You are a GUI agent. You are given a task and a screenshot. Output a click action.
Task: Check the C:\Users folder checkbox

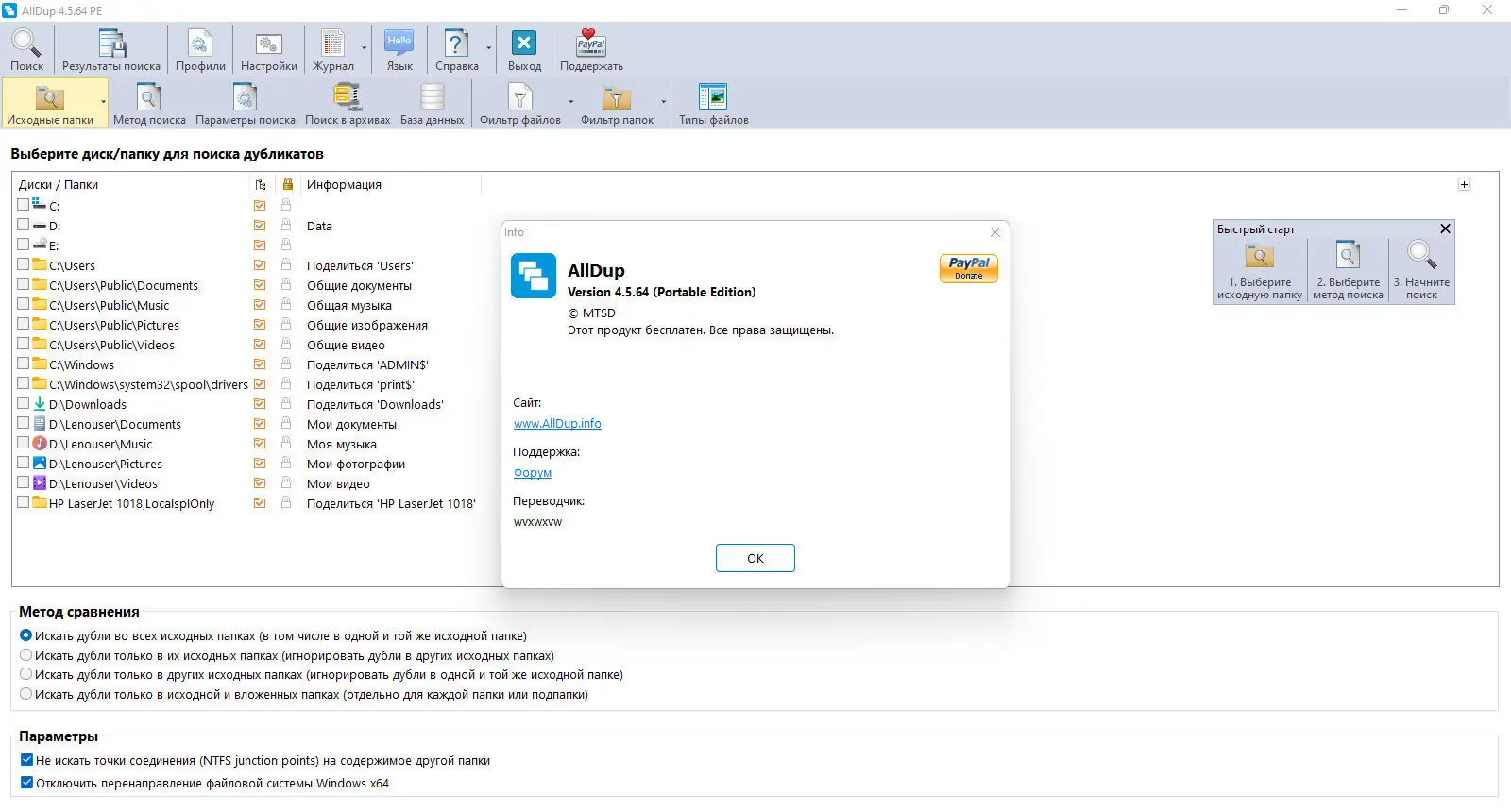pos(24,264)
